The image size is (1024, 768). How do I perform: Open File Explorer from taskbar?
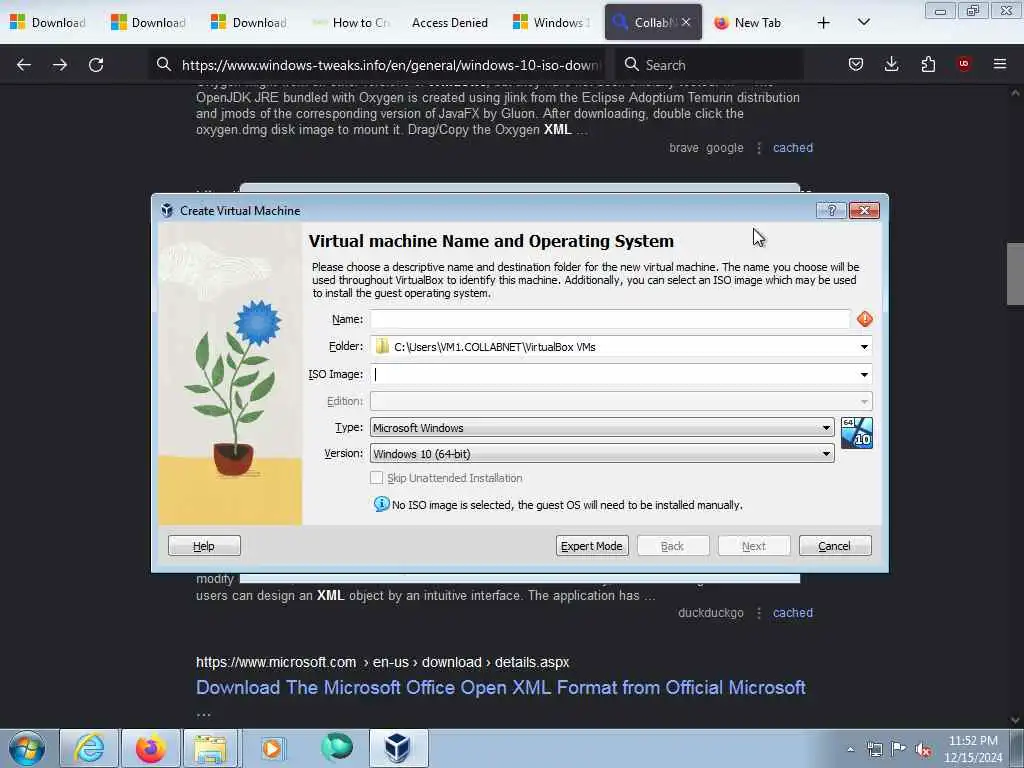pos(210,748)
